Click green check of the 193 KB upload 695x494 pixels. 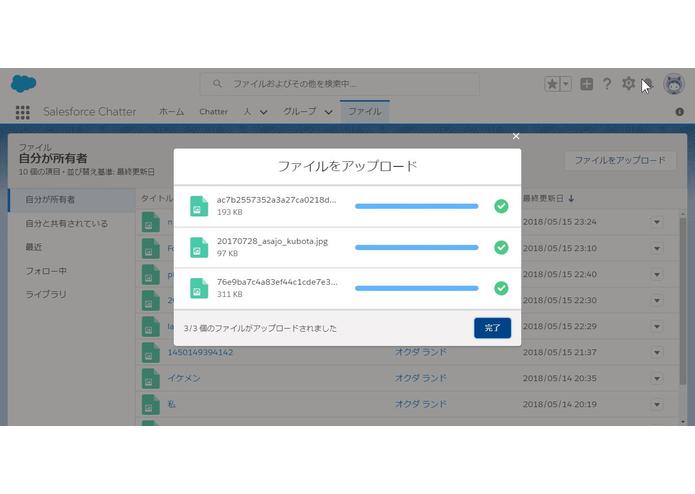point(501,206)
